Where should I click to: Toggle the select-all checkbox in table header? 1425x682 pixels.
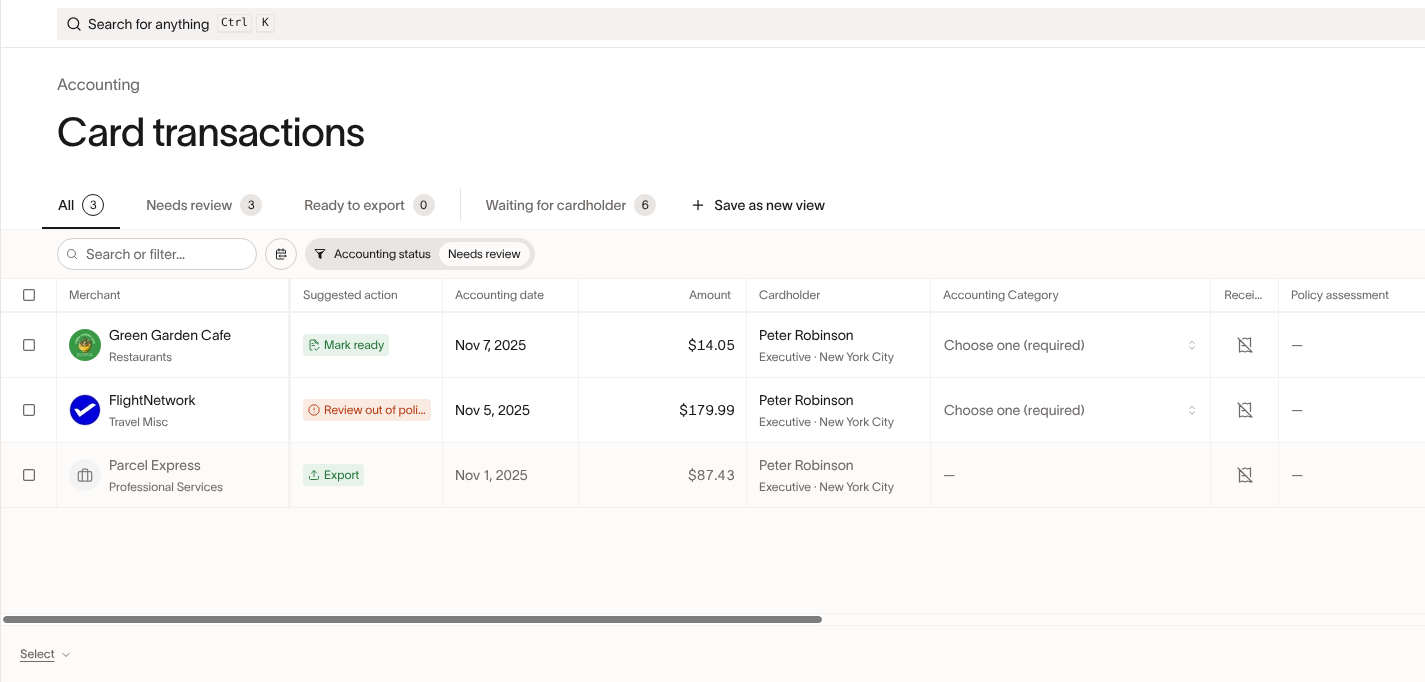[x=29, y=295]
